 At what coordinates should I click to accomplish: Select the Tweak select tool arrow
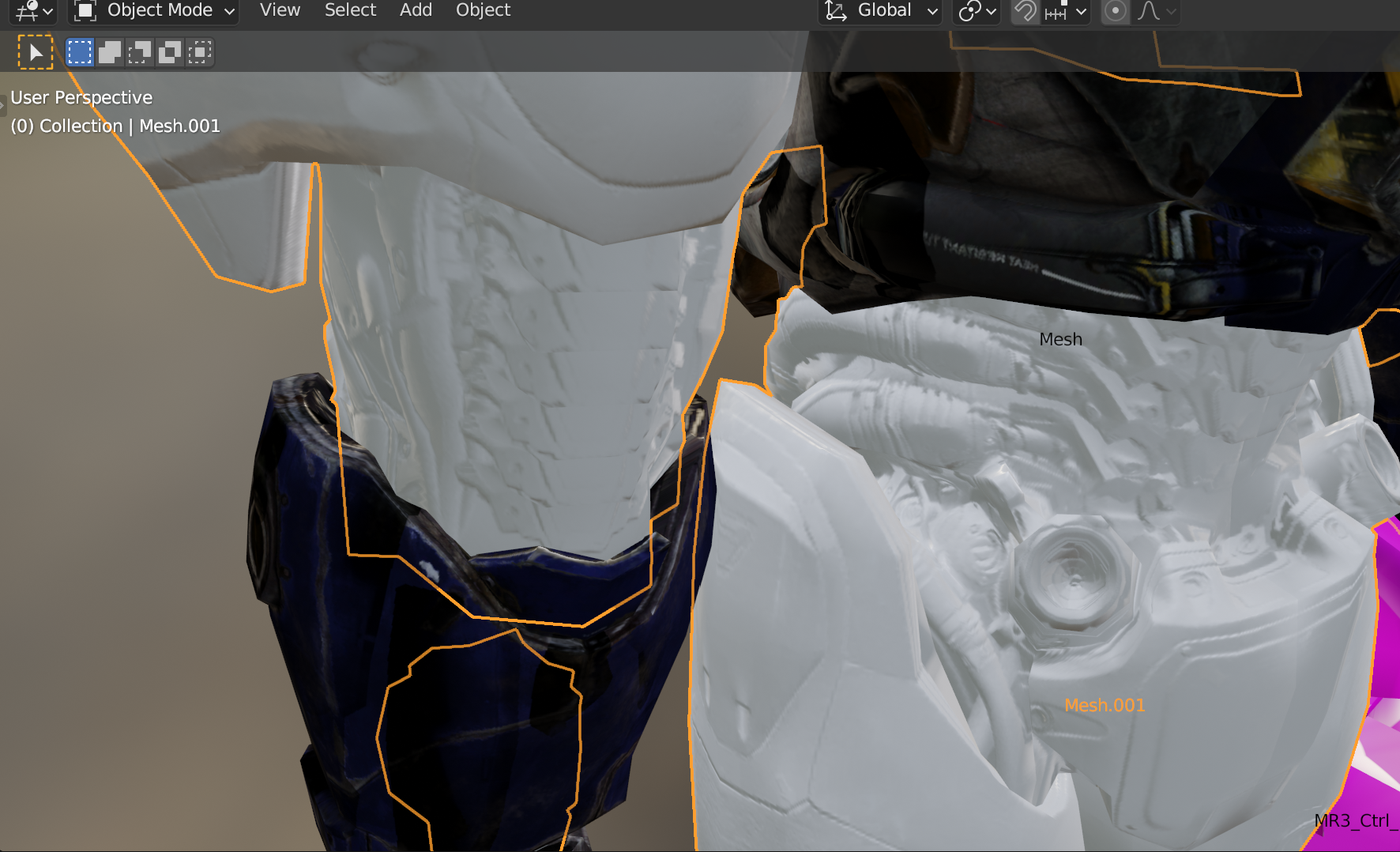(36, 53)
